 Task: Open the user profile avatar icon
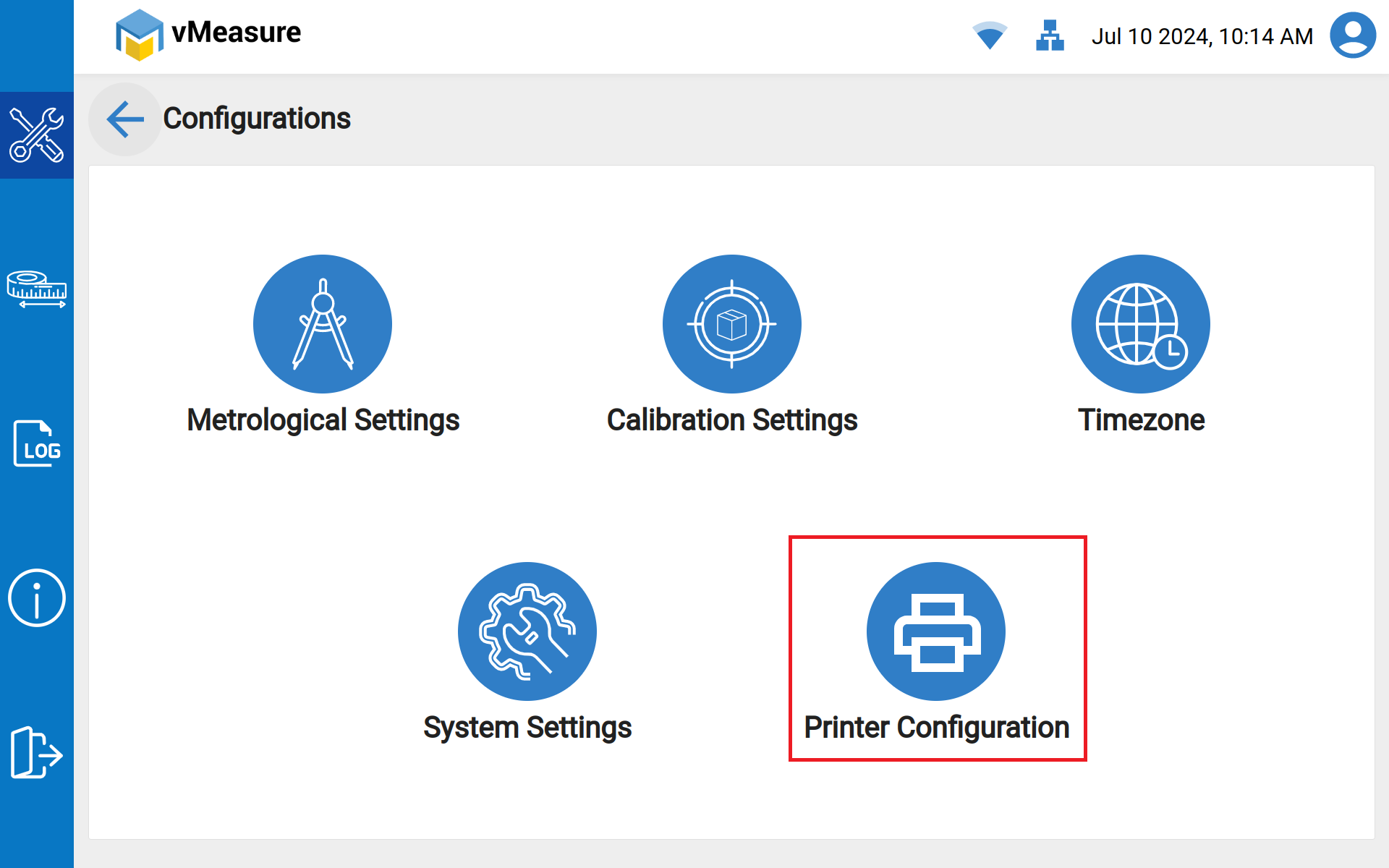point(1352,35)
